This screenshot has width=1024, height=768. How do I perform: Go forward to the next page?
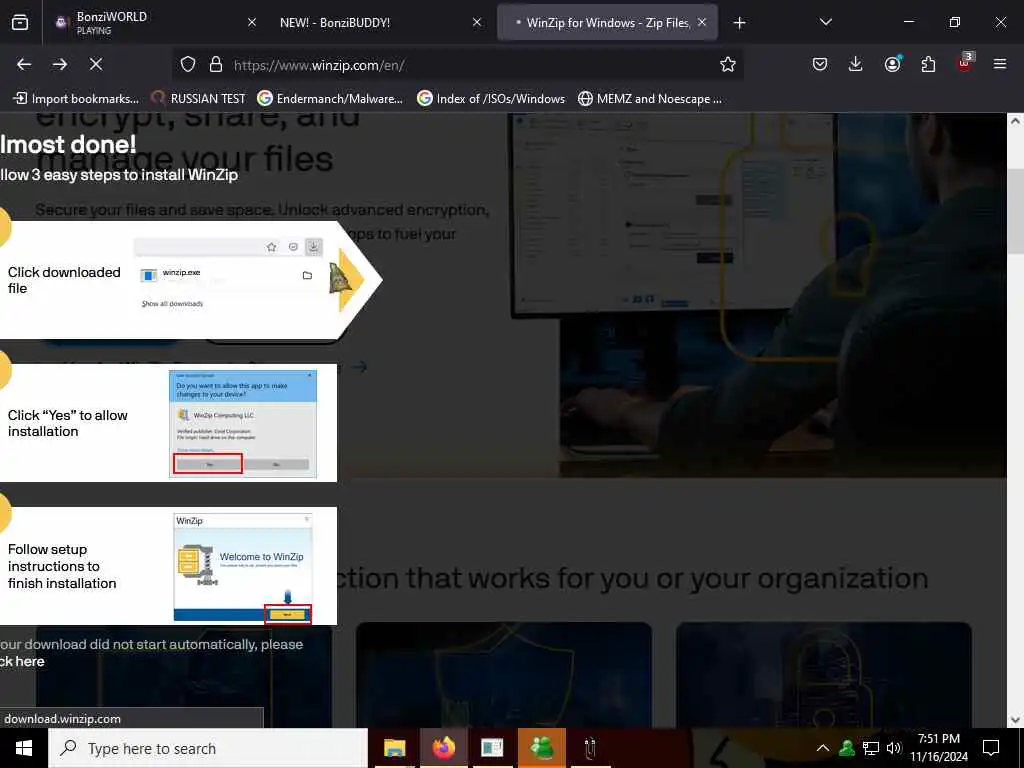[x=60, y=64]
